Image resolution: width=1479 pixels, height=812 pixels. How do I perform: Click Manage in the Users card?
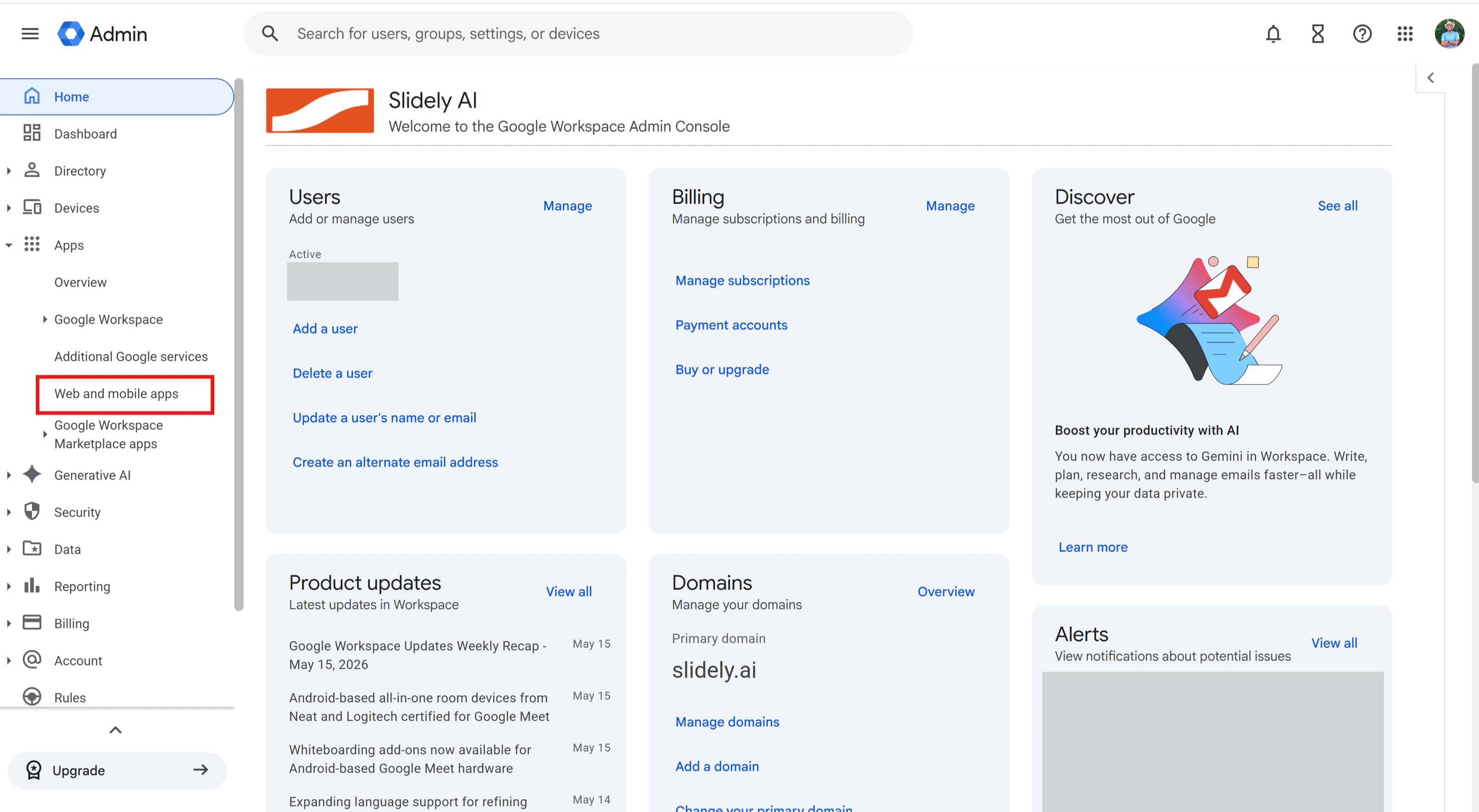click(567, 205)
